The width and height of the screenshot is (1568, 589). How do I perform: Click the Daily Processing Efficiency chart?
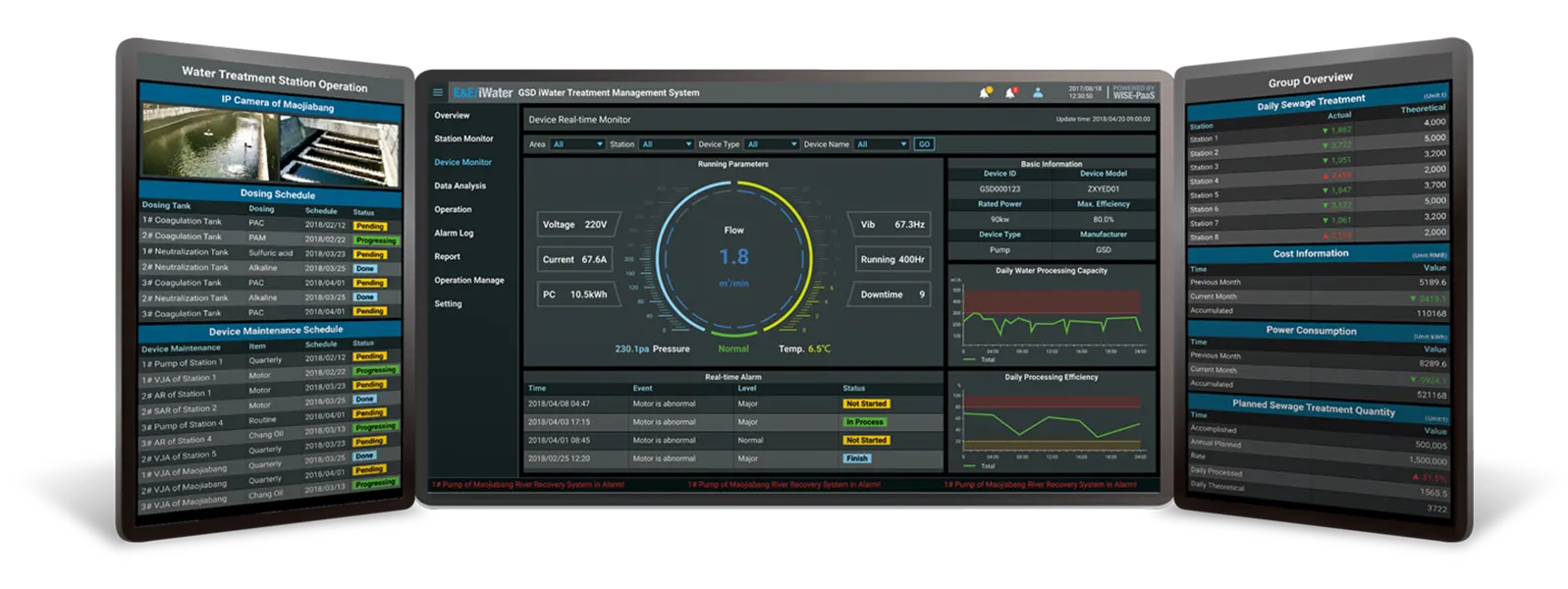point(1051,424)
